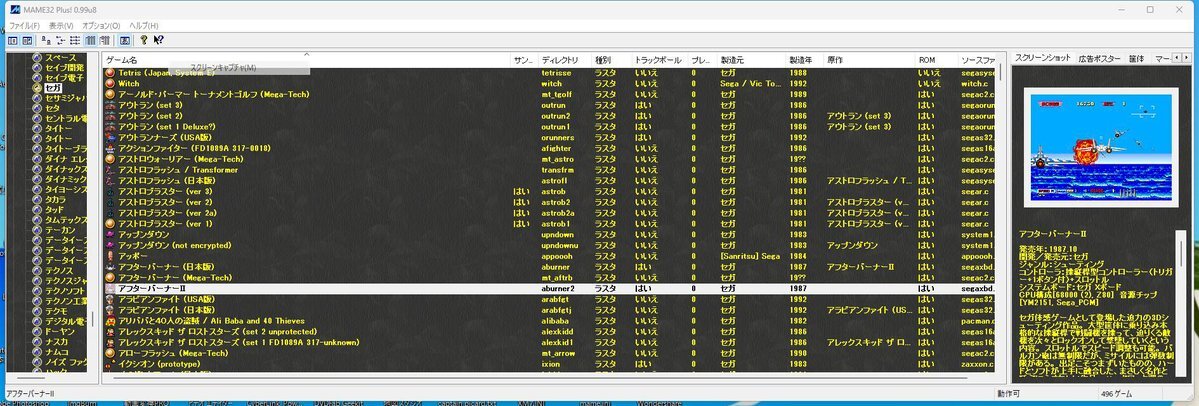Open the オプション(O) menu
The height and width of the screenshot is (406, 1199).
pos(101,25)
